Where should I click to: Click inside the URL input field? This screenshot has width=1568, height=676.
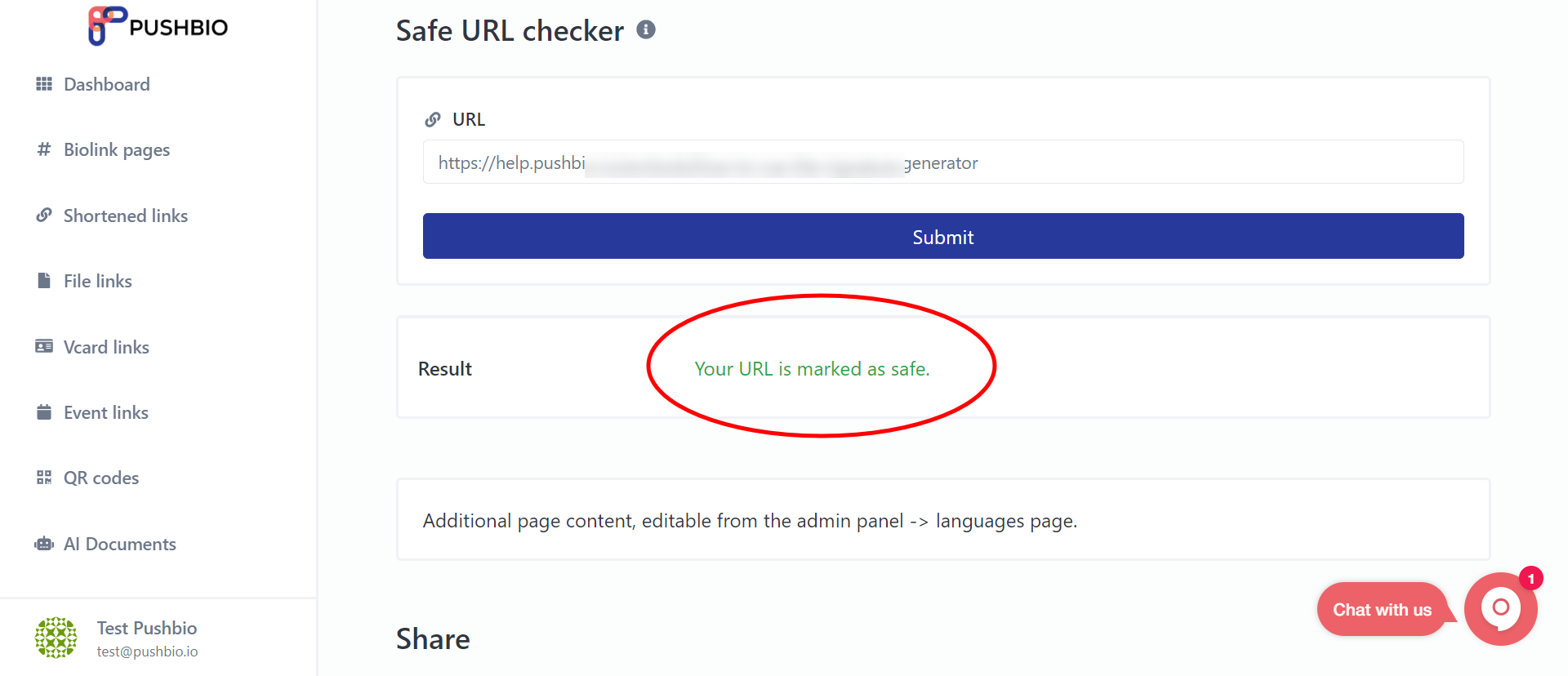[x=943, y=162]
